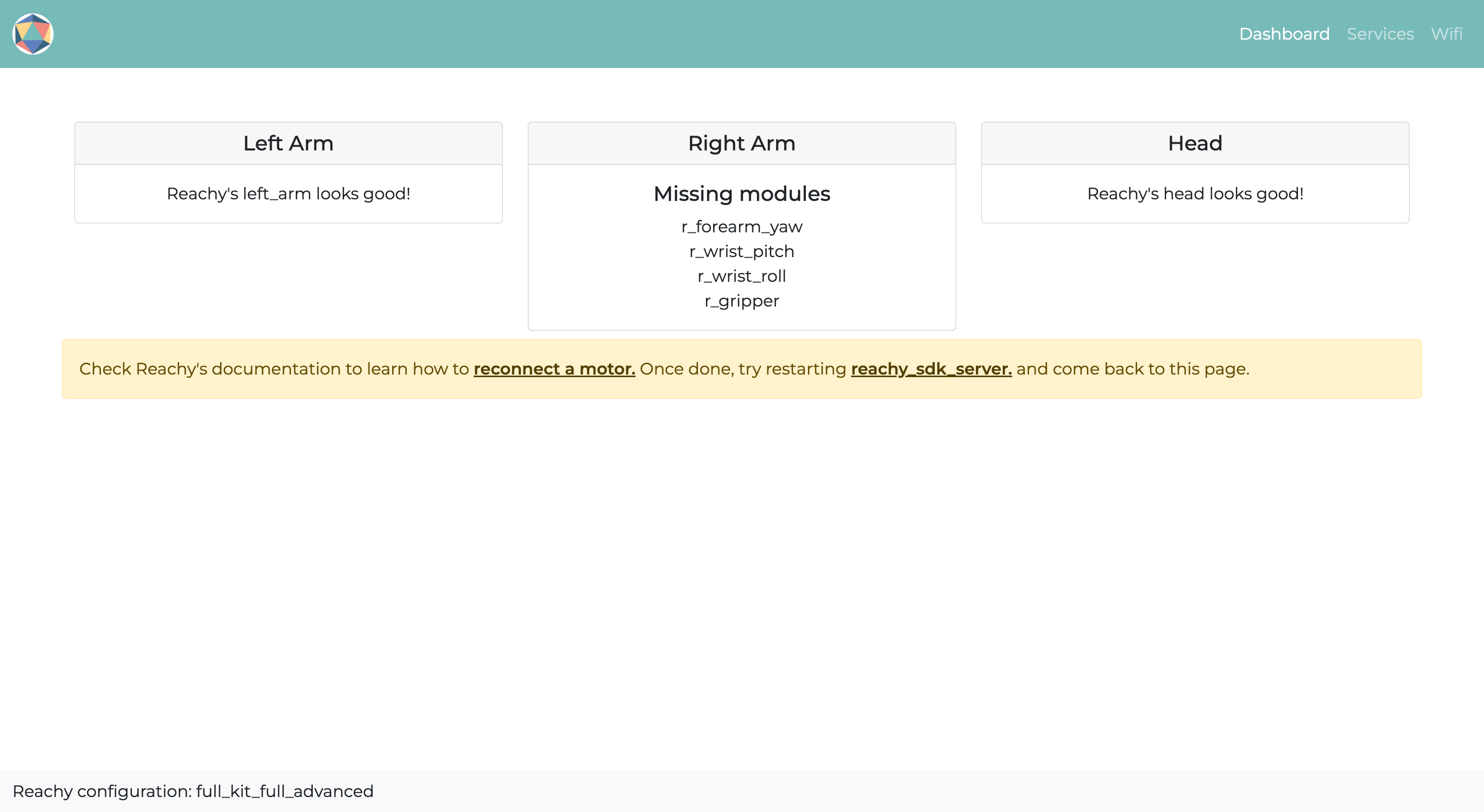Click 'Reachy's left_arm looks good!' status text

coord(288,194)
